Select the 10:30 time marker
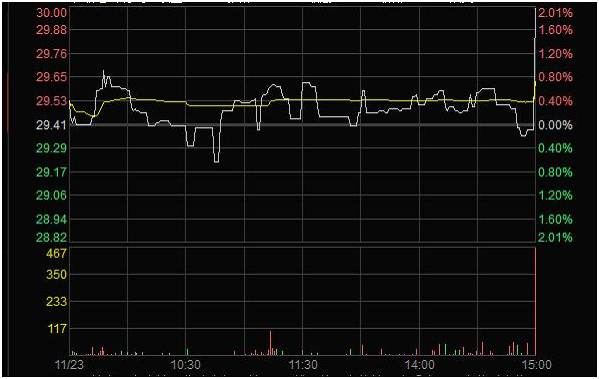599x379 pixels. click(x=186, y=364)
